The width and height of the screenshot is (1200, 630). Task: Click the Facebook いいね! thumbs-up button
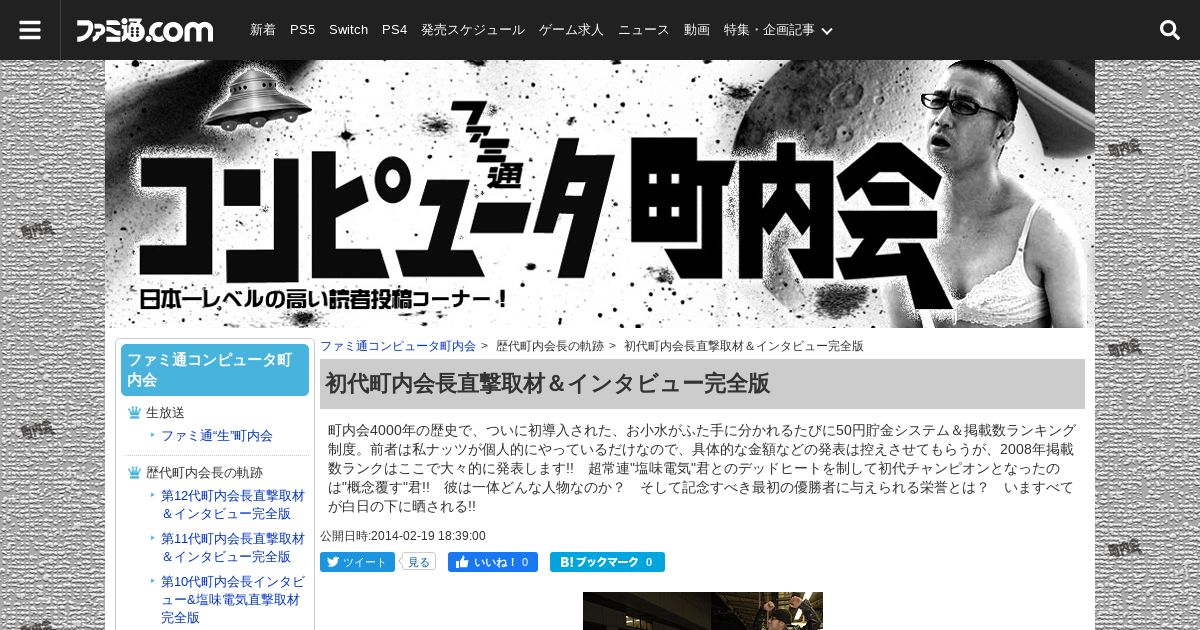click(x=493, y=562)
